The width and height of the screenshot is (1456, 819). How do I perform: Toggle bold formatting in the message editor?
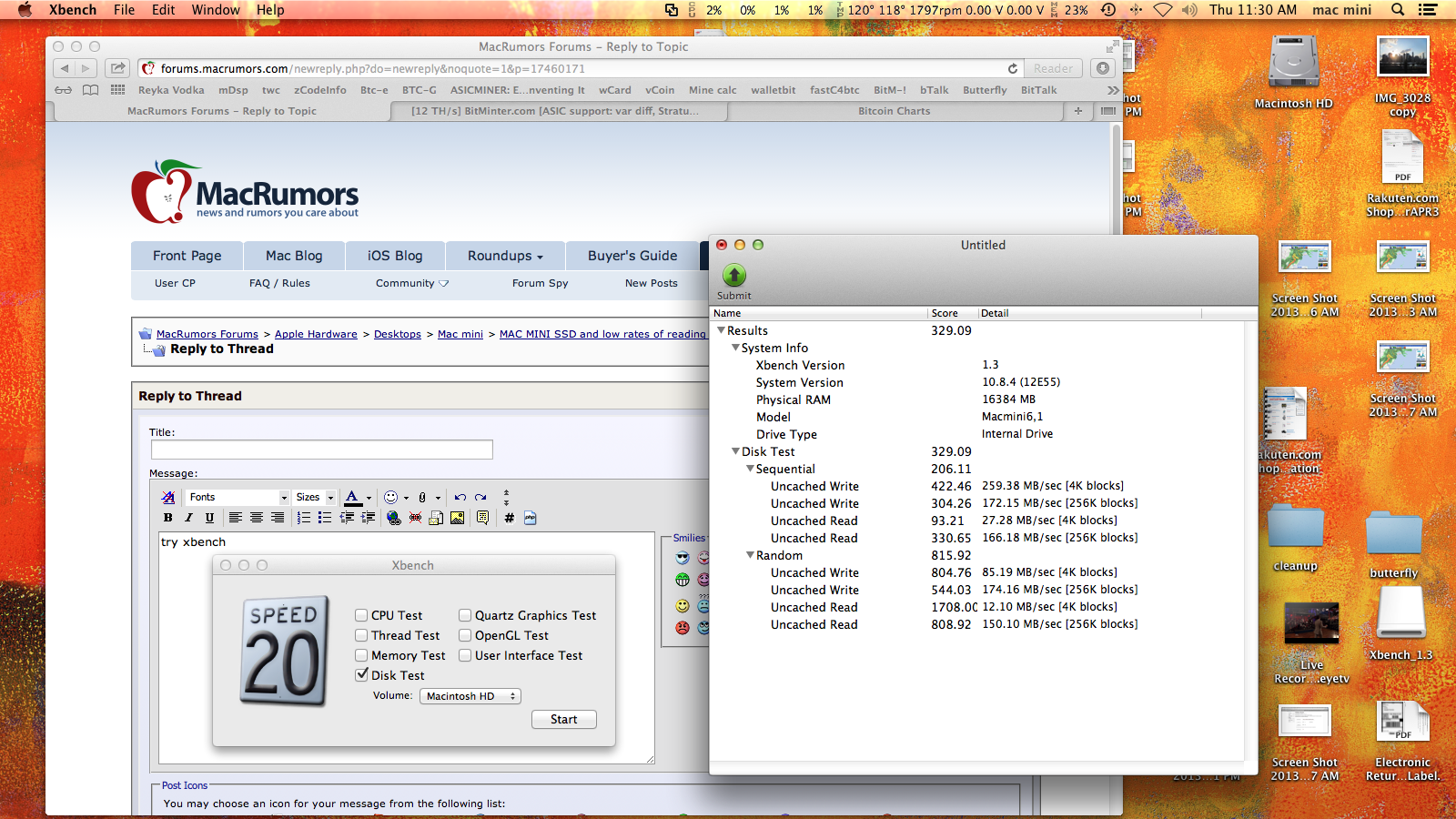coord(167,518)
